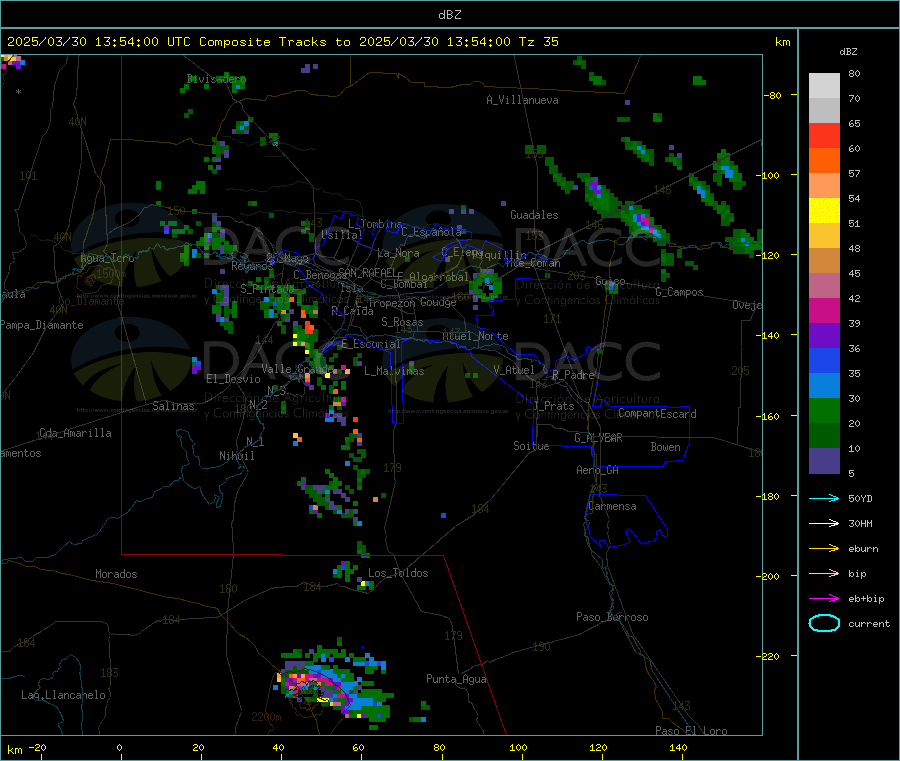The width and height of the screenshot is (900, 761).
Task: Click the eburn yellow arrow legend icon
Action: (824, 548)
